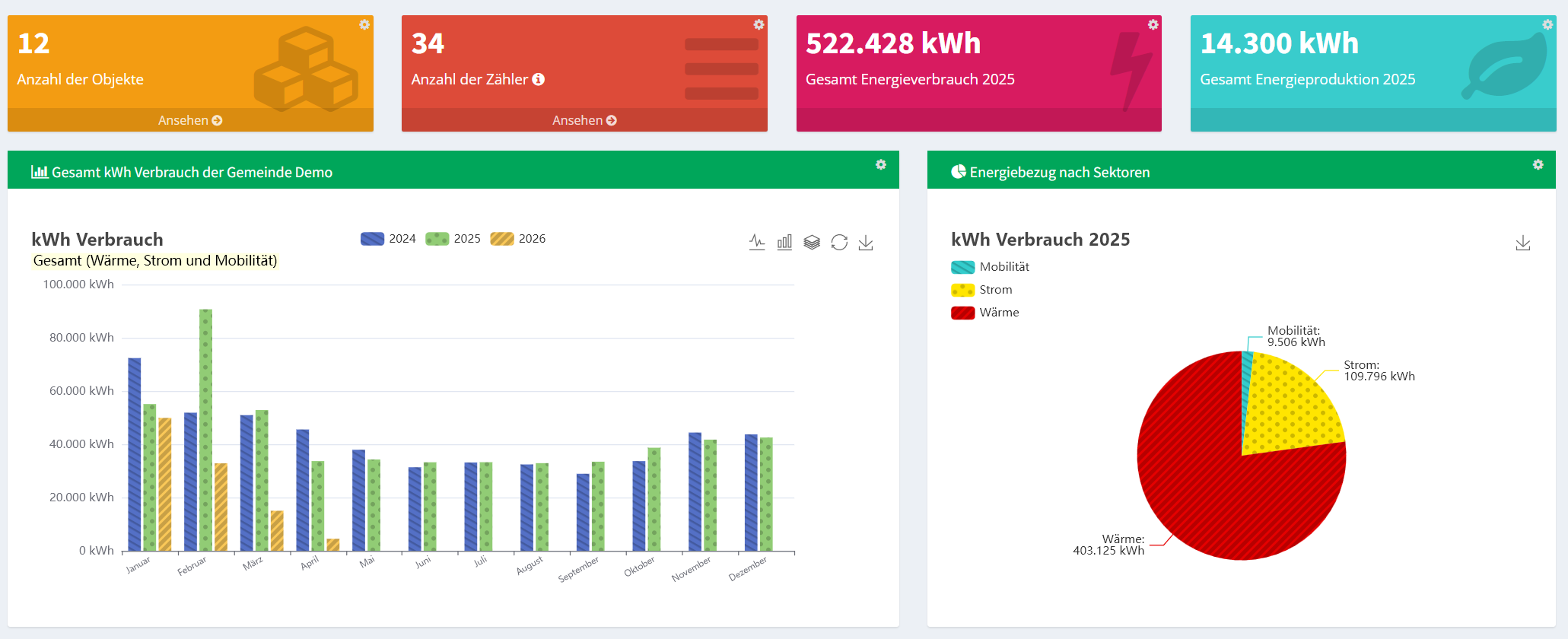Viewport: 1568px width, 639px height.
Task: Download the kWh Verbrauch bar chart image
Action: click(866, 243)
